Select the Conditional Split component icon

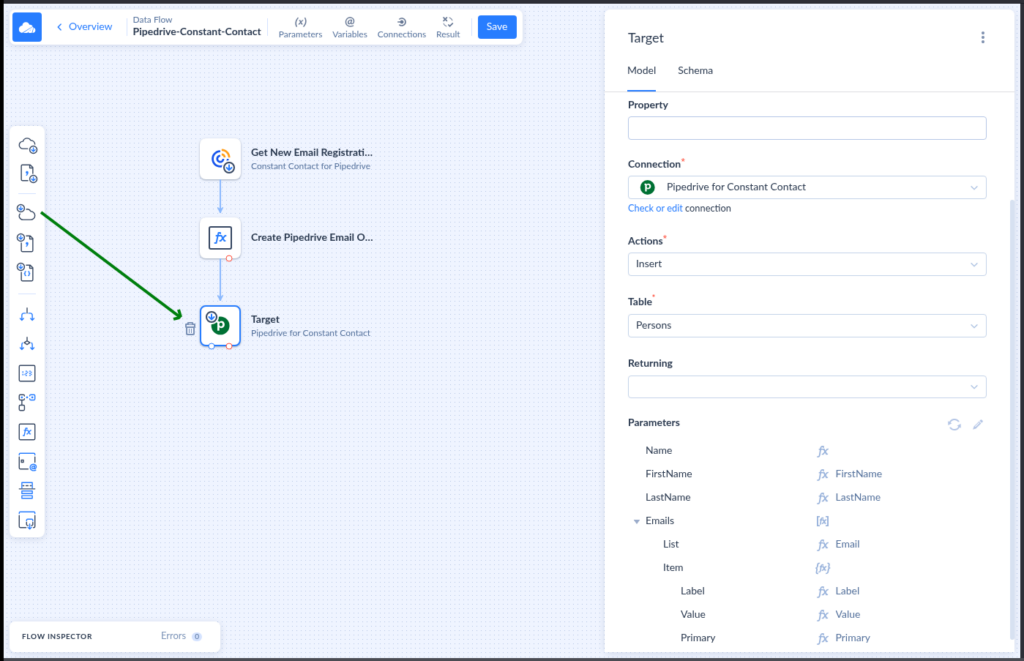click(27, 344)
